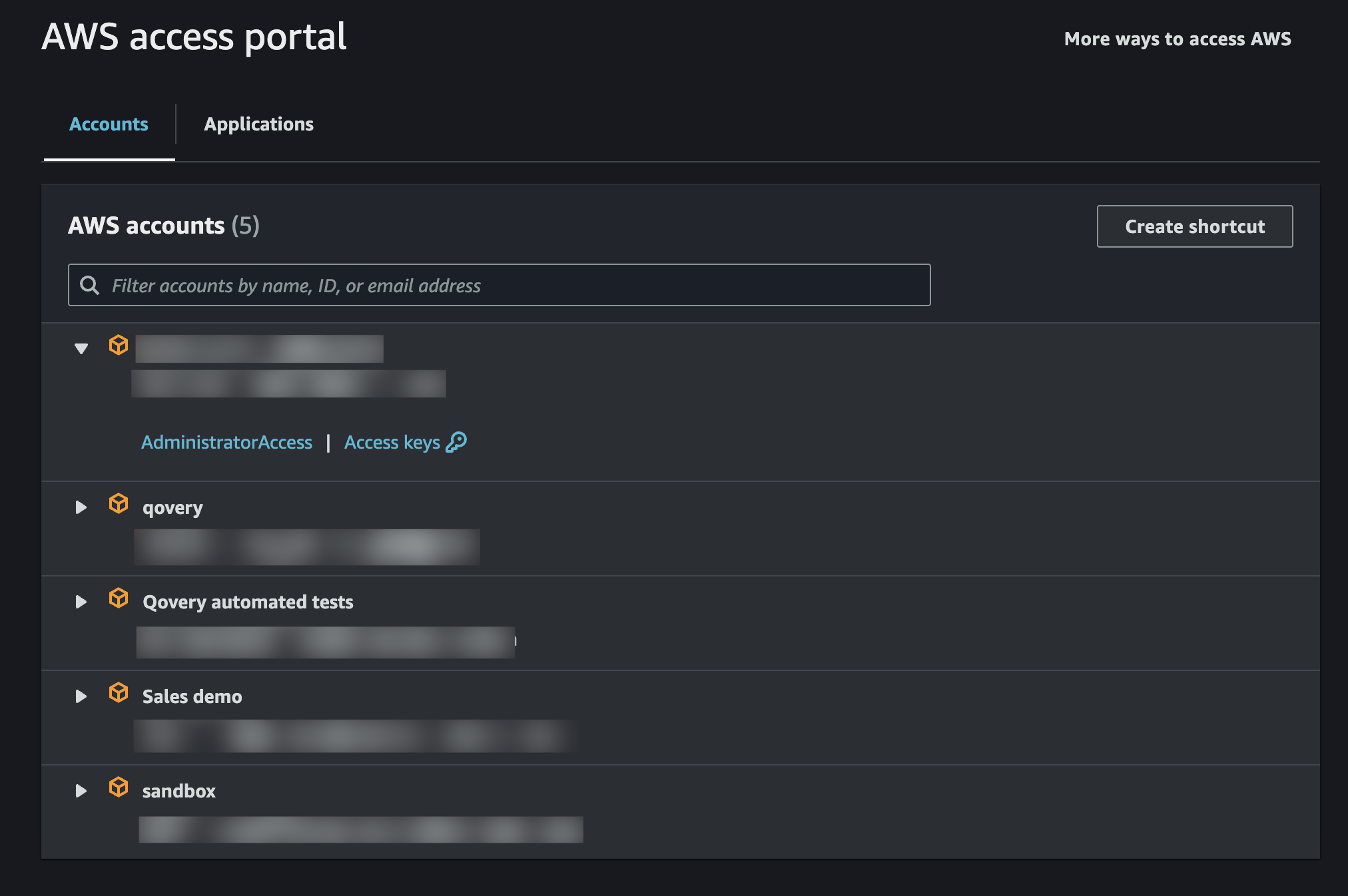Click the AWS access portal title
This screenshot has width=1348, height=896.
(194, 37)
